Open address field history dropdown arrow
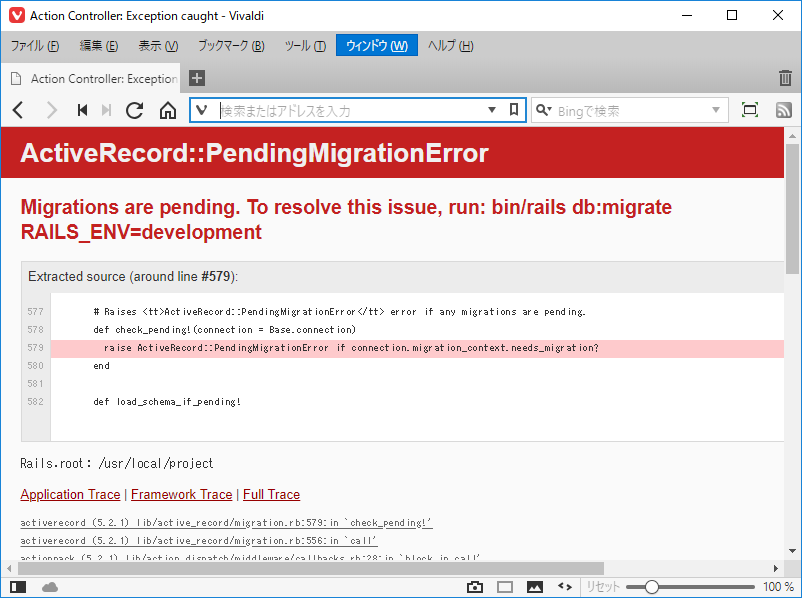Screen dimensions: 802x598 492,110
